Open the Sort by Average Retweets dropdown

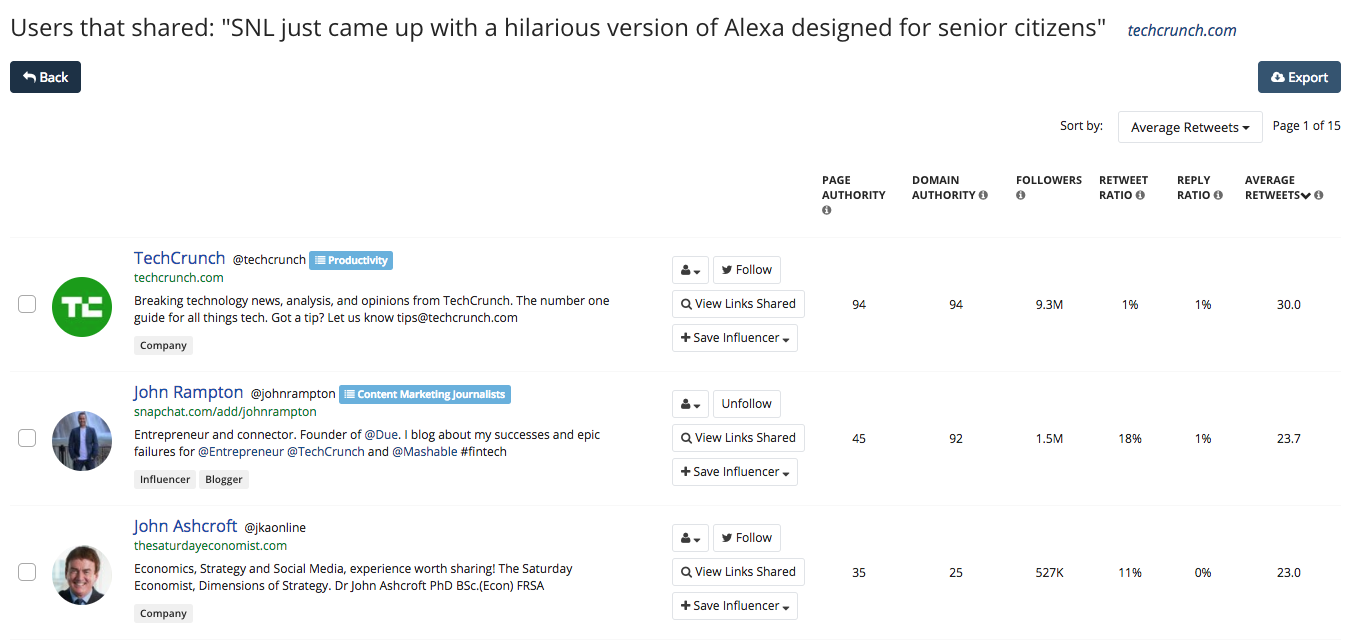point(1190,127)
